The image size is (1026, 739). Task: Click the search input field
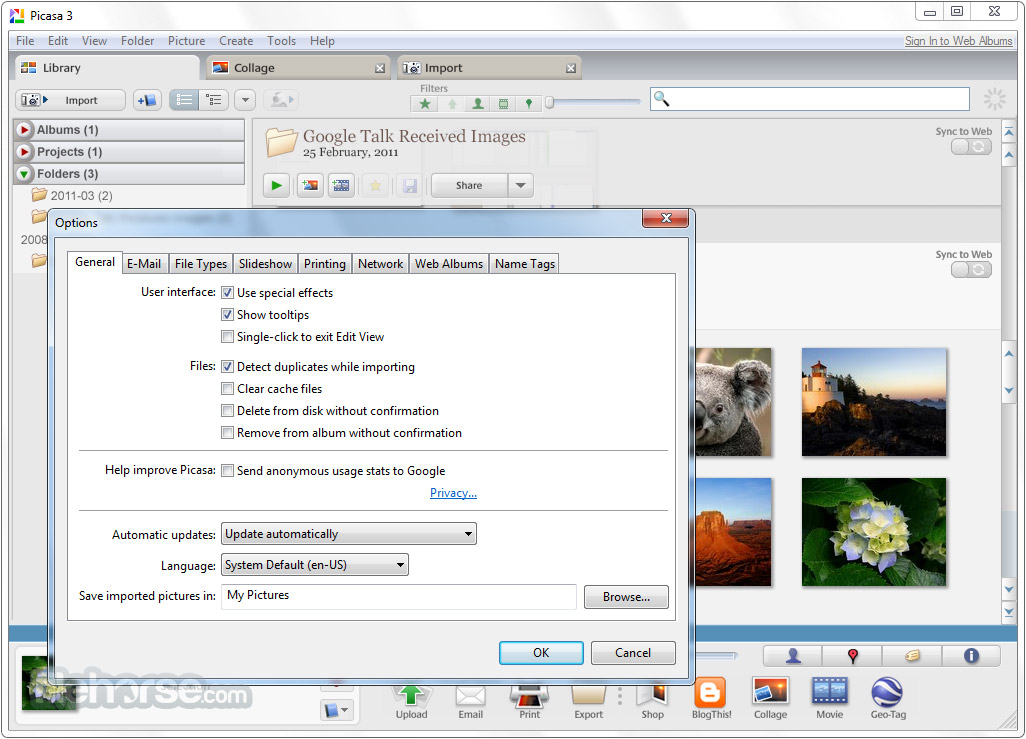coord(810,99)
